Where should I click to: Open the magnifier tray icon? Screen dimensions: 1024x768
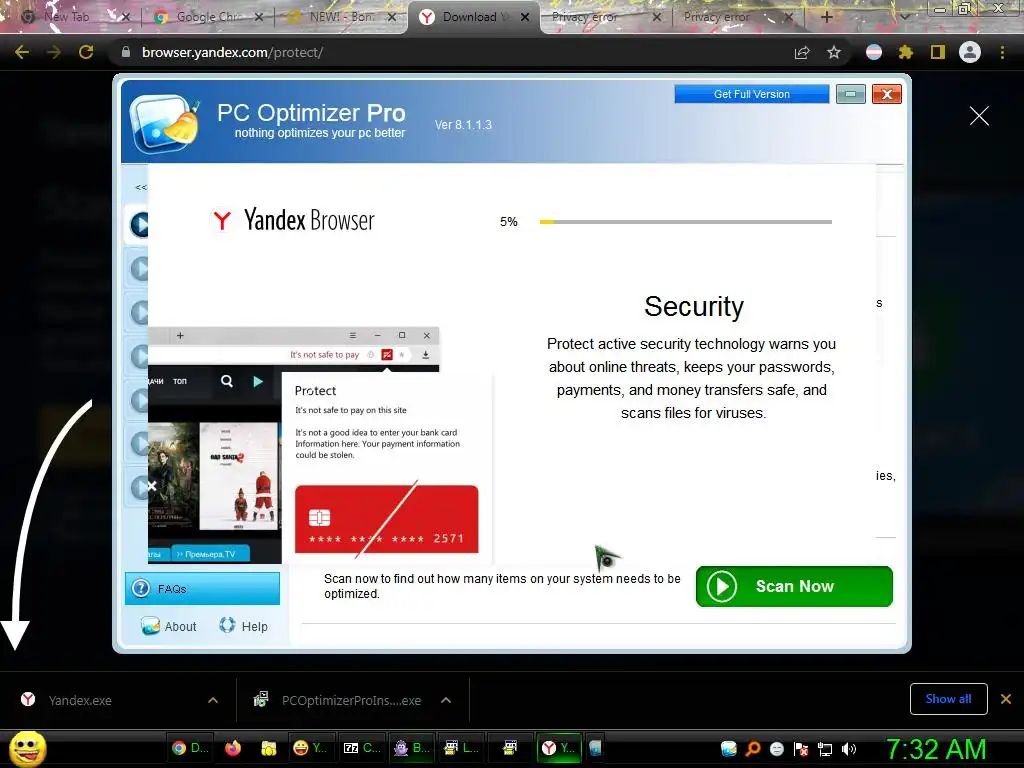(x=752, y=749)
